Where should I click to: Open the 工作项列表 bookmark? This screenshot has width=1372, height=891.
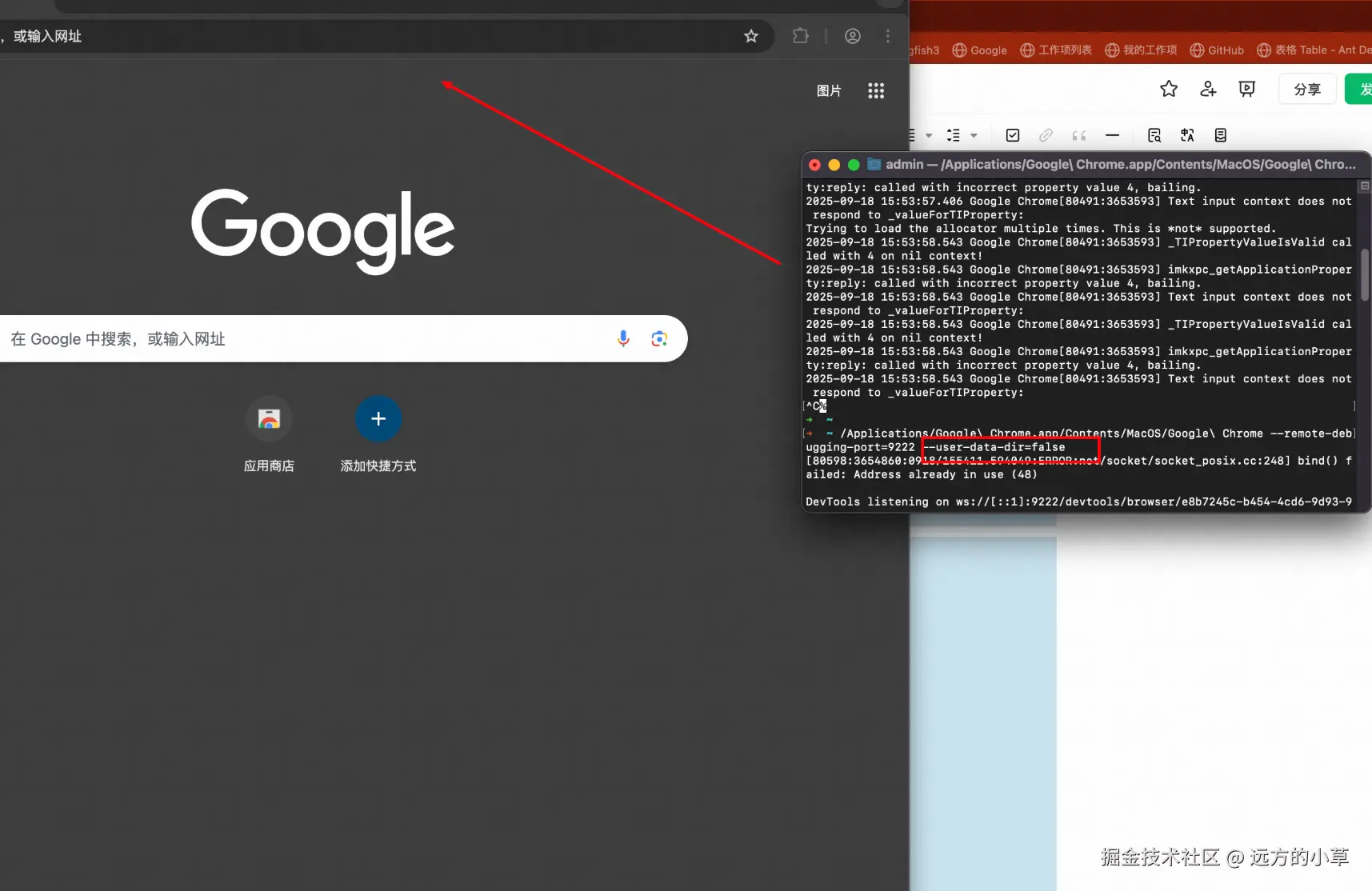click(x=1056, y=50)
